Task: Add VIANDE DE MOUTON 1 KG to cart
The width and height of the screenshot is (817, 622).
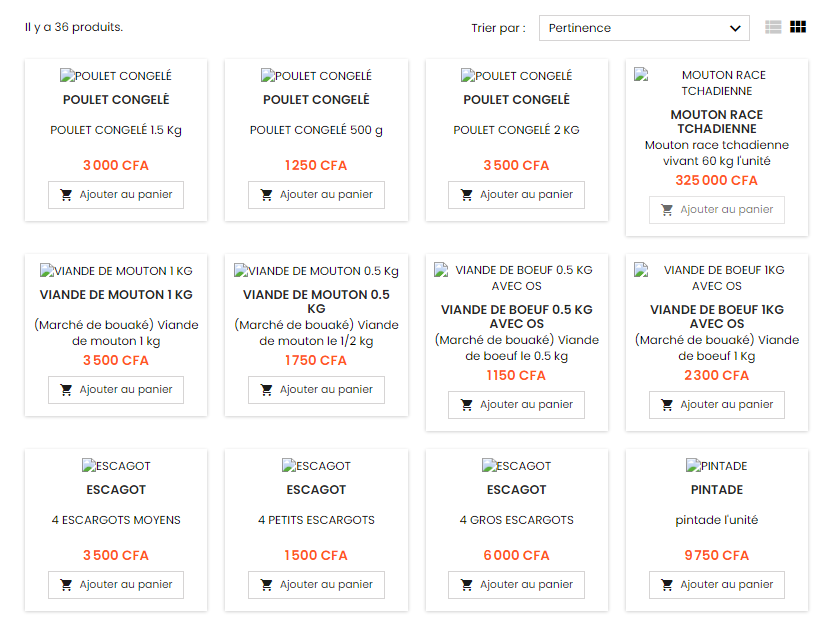Action: 116,390
